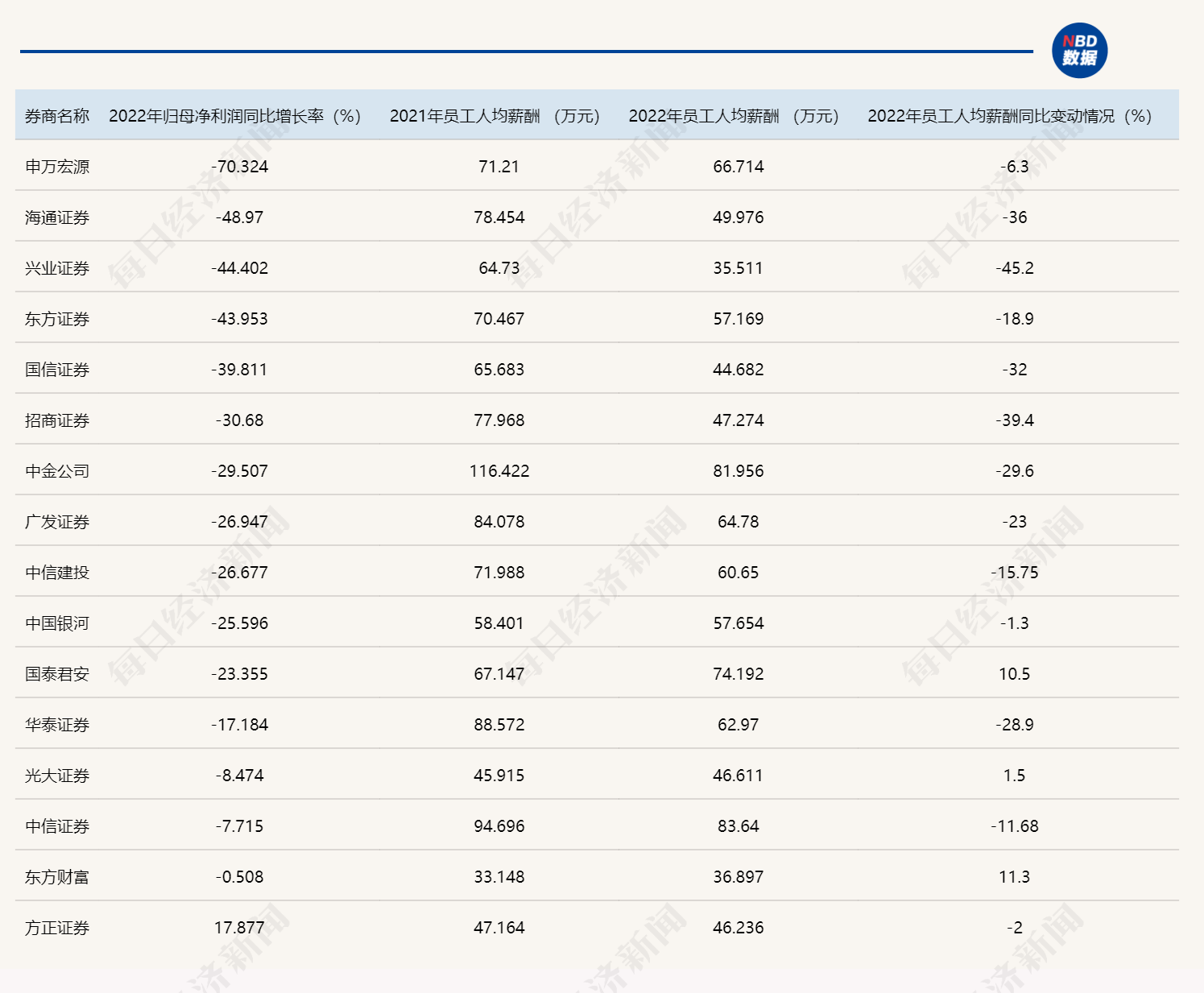Select the 光大证券 row name
This screenshot has height=993, width=1204.
click(x=57, y=776)
